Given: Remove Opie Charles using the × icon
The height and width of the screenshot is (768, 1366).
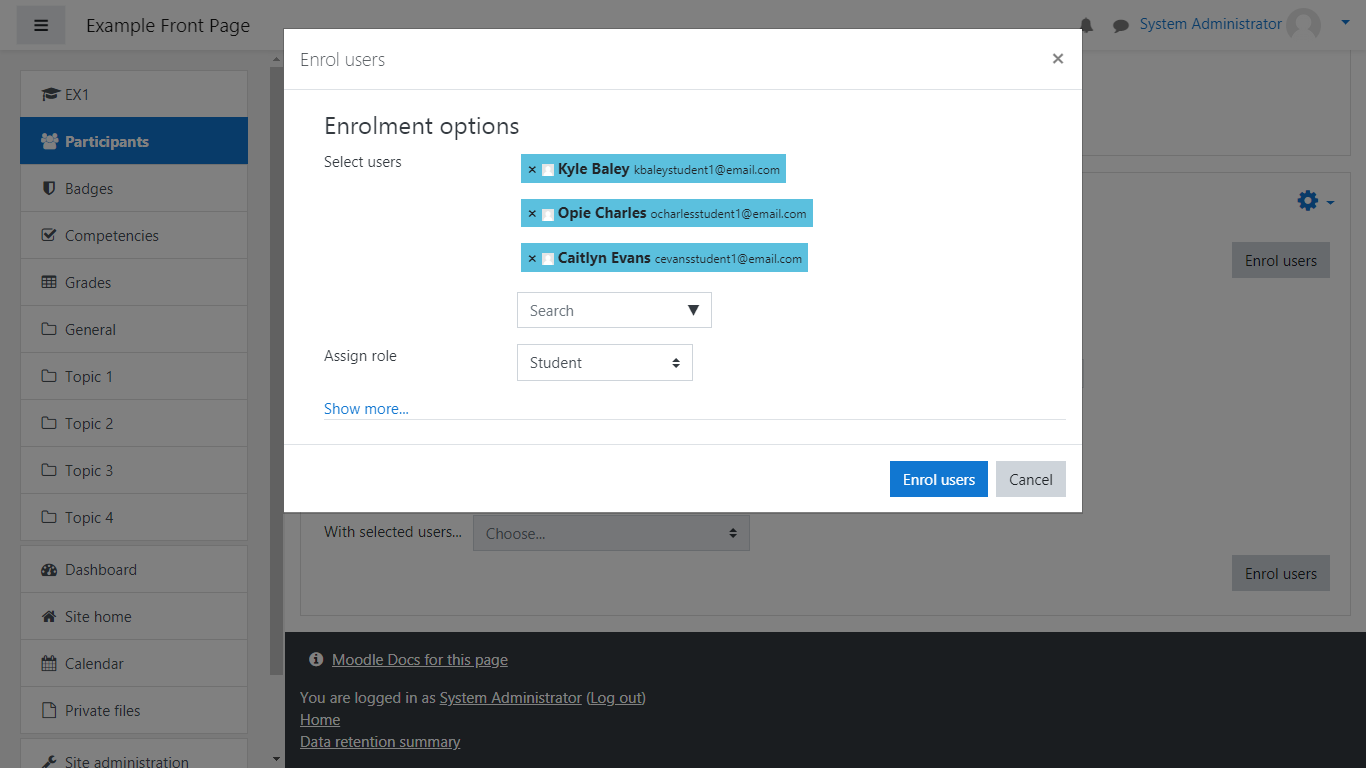Looking at the screenshot, I should [532, 214].
